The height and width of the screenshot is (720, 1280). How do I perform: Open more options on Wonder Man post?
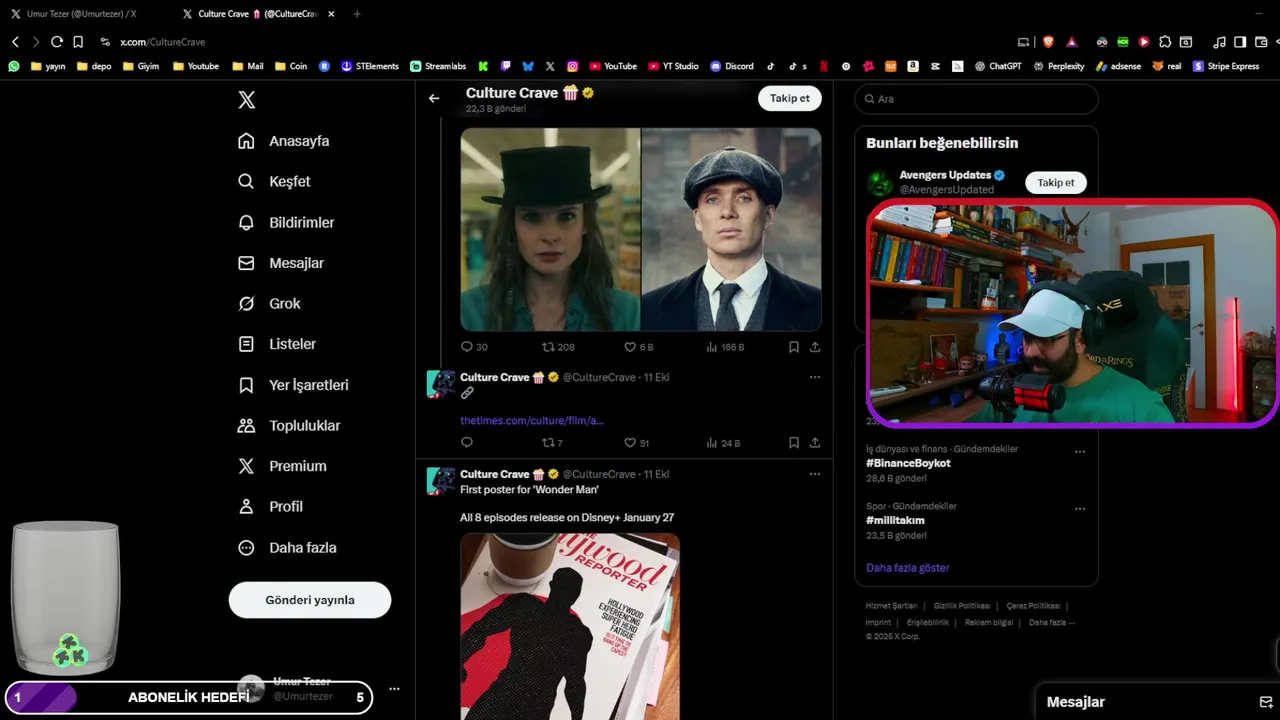coord(815,474)
